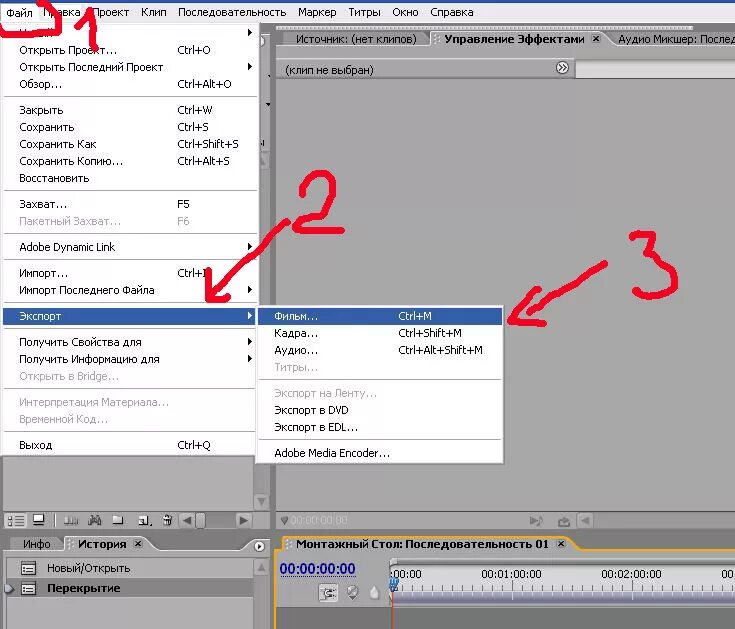Close the История tab
This screenshot has width=735, height=629.
click(138, 544)
